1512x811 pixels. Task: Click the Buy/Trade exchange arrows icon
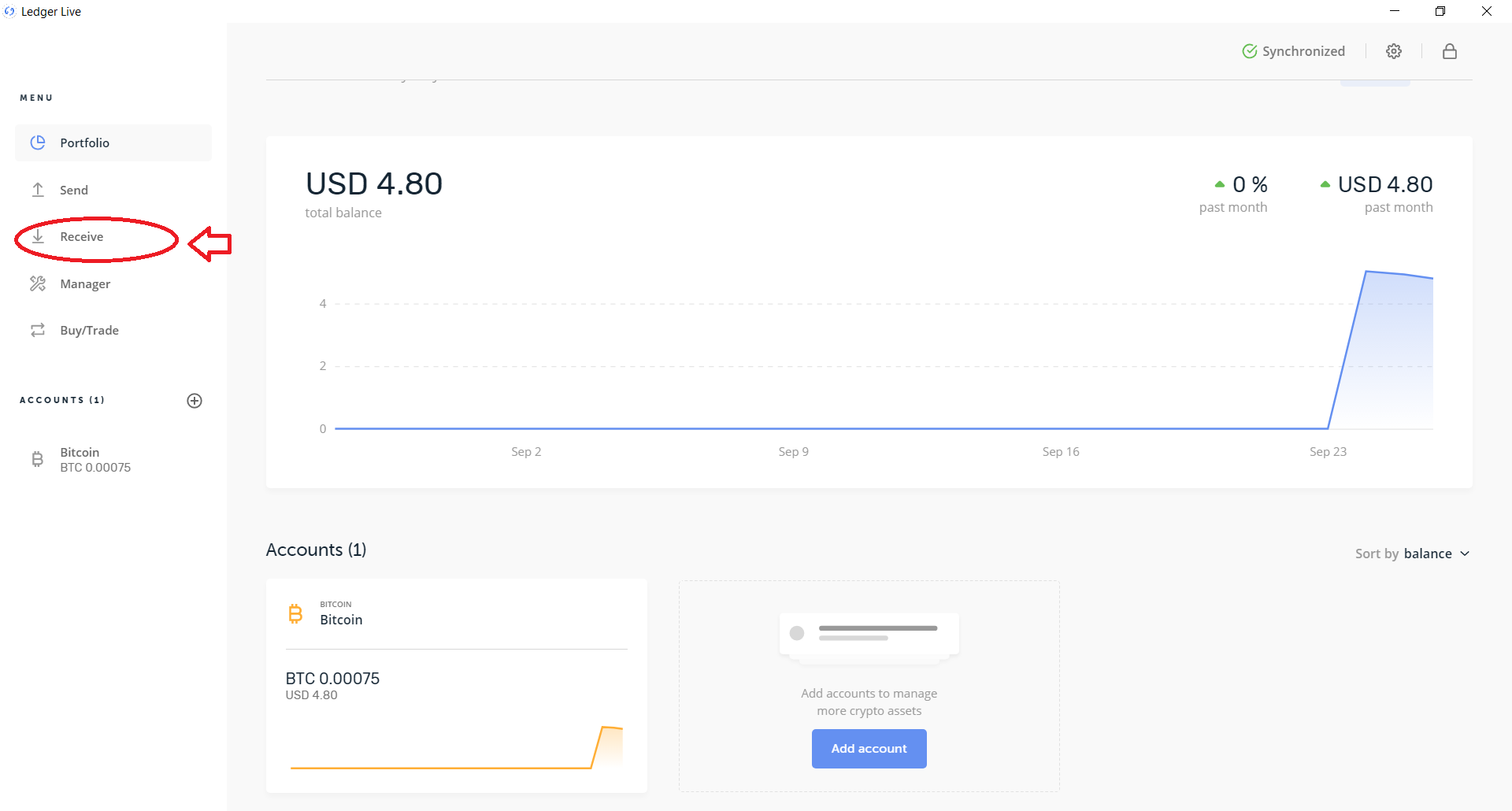click(x=38, y=330)
